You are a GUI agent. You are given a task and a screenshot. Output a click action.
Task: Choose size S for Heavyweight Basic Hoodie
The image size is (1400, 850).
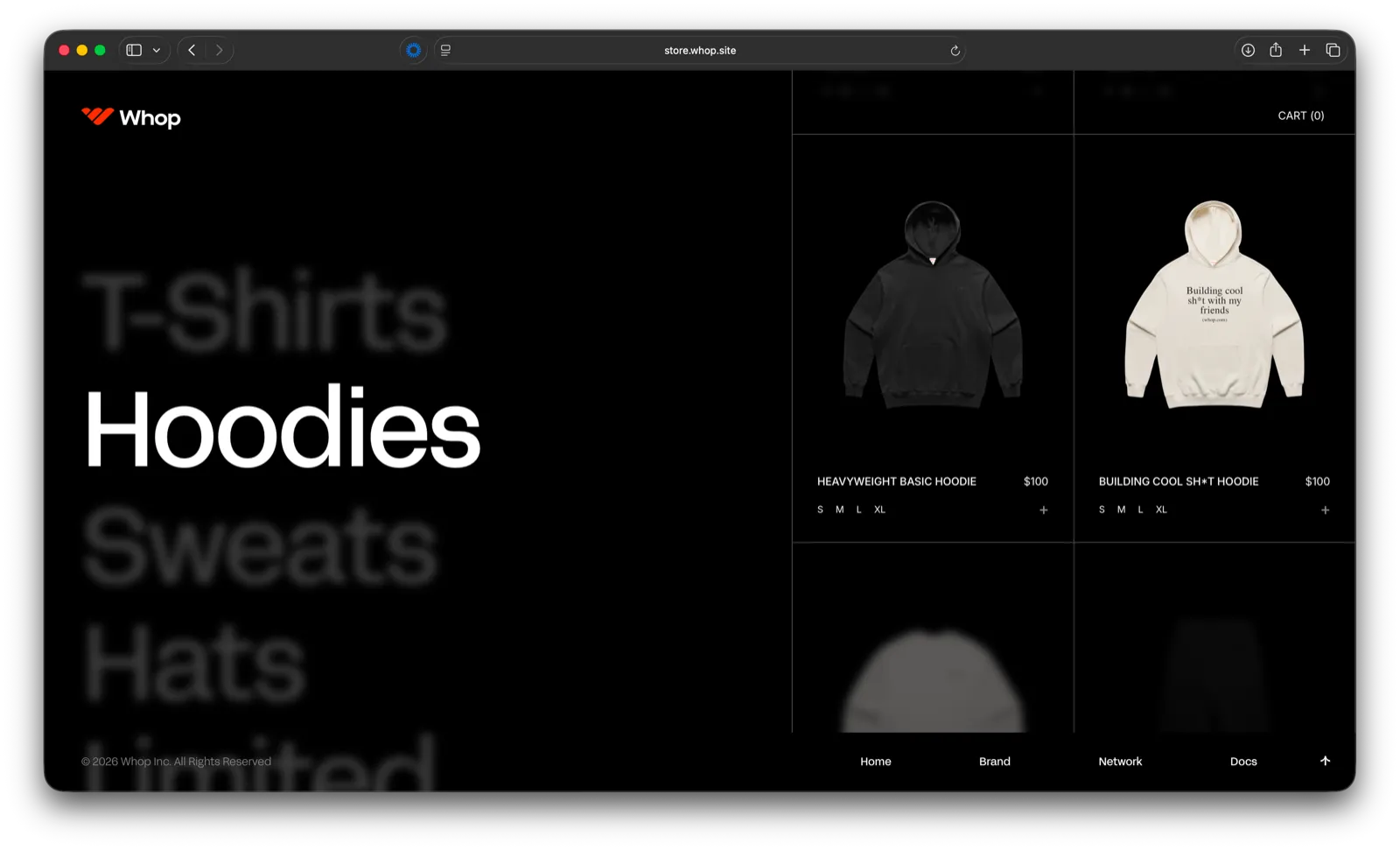820,509
